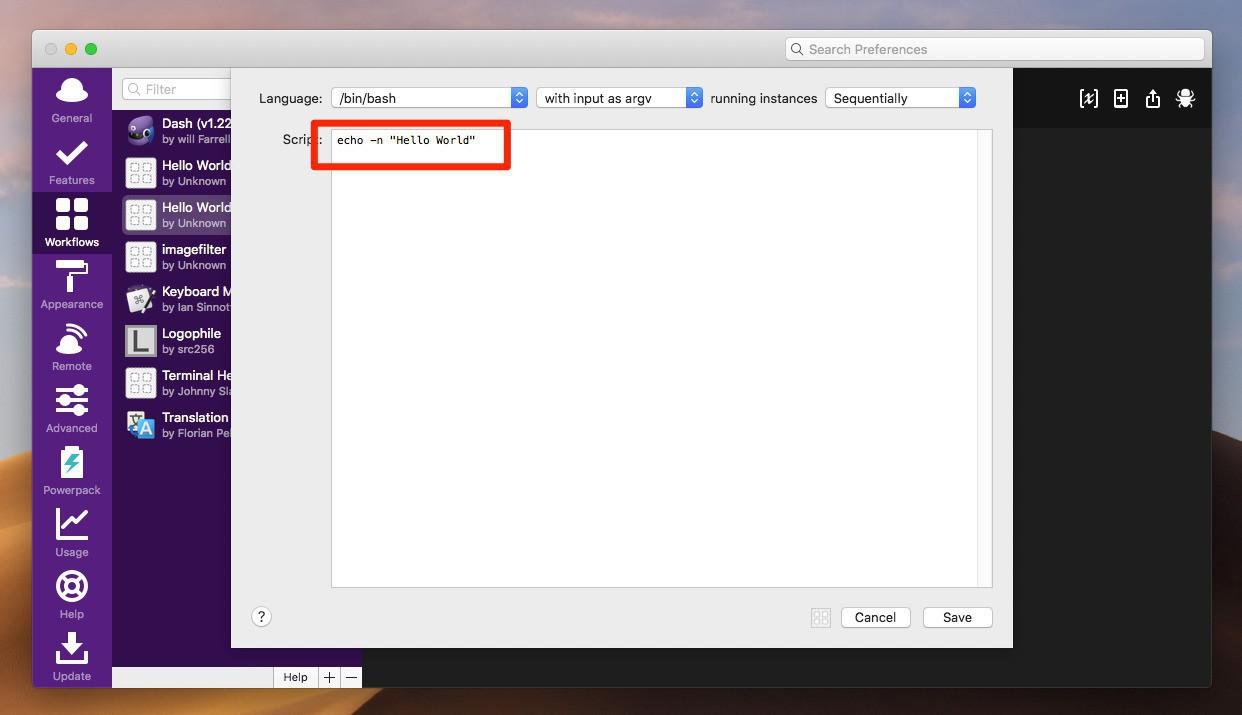Open the Features preferences pane
Viewport: 1242px width, 715px height.
(x=72, y=162)
